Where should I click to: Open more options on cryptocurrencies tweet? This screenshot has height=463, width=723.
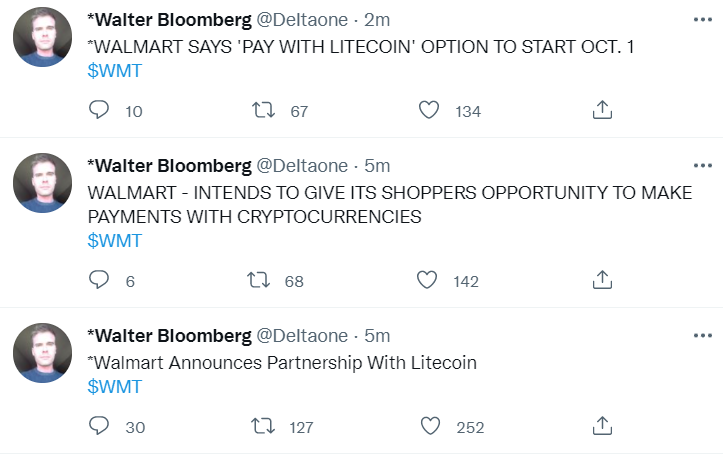703,165
